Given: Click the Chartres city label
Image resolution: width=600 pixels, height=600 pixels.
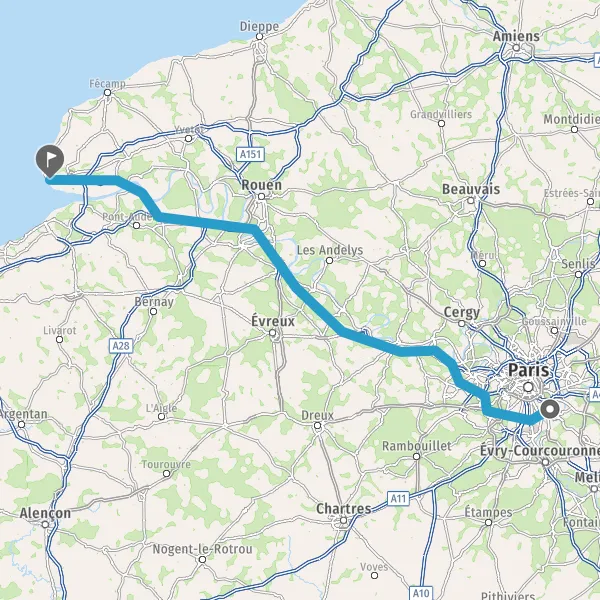Looking at the screenshot, I should coord(344,509).
